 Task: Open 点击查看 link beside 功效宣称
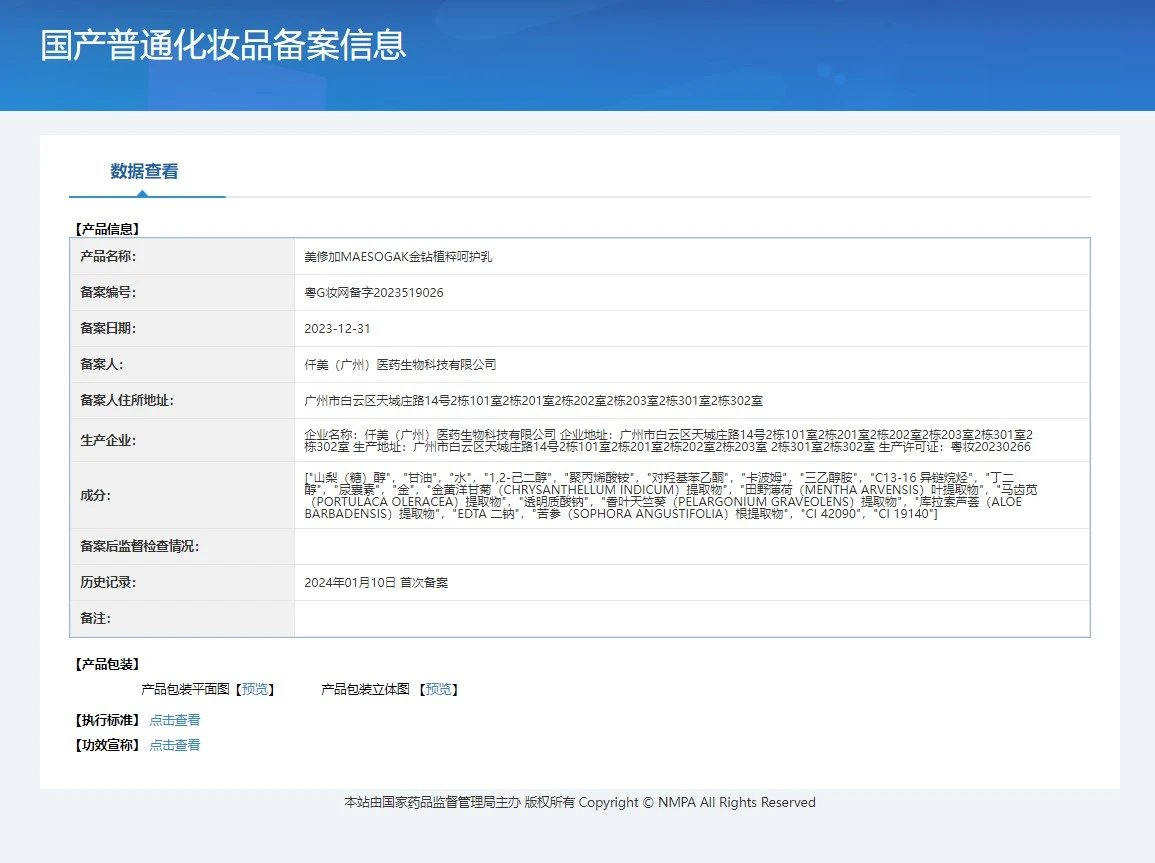pos(175,745)
